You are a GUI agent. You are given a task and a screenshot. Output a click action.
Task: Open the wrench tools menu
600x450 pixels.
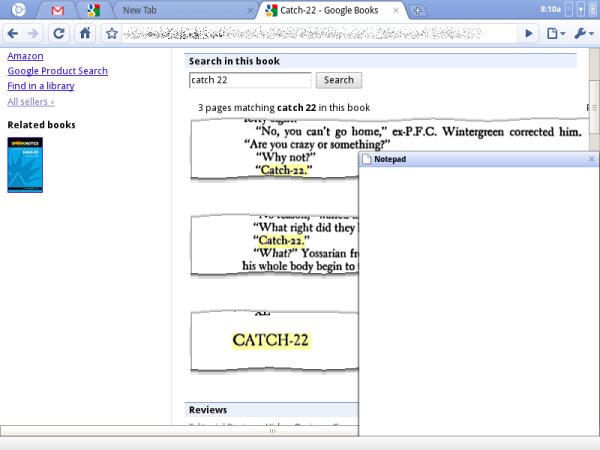coord(584,34)
